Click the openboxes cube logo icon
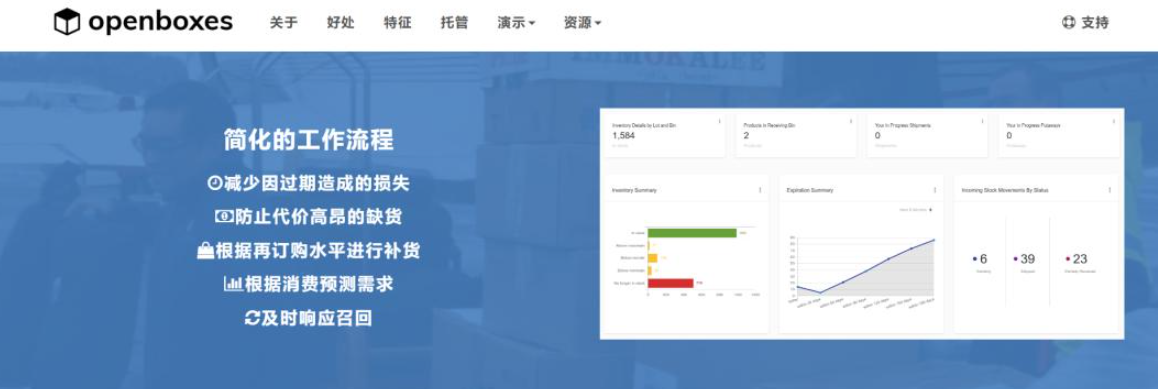 click(x=66, y=22)
